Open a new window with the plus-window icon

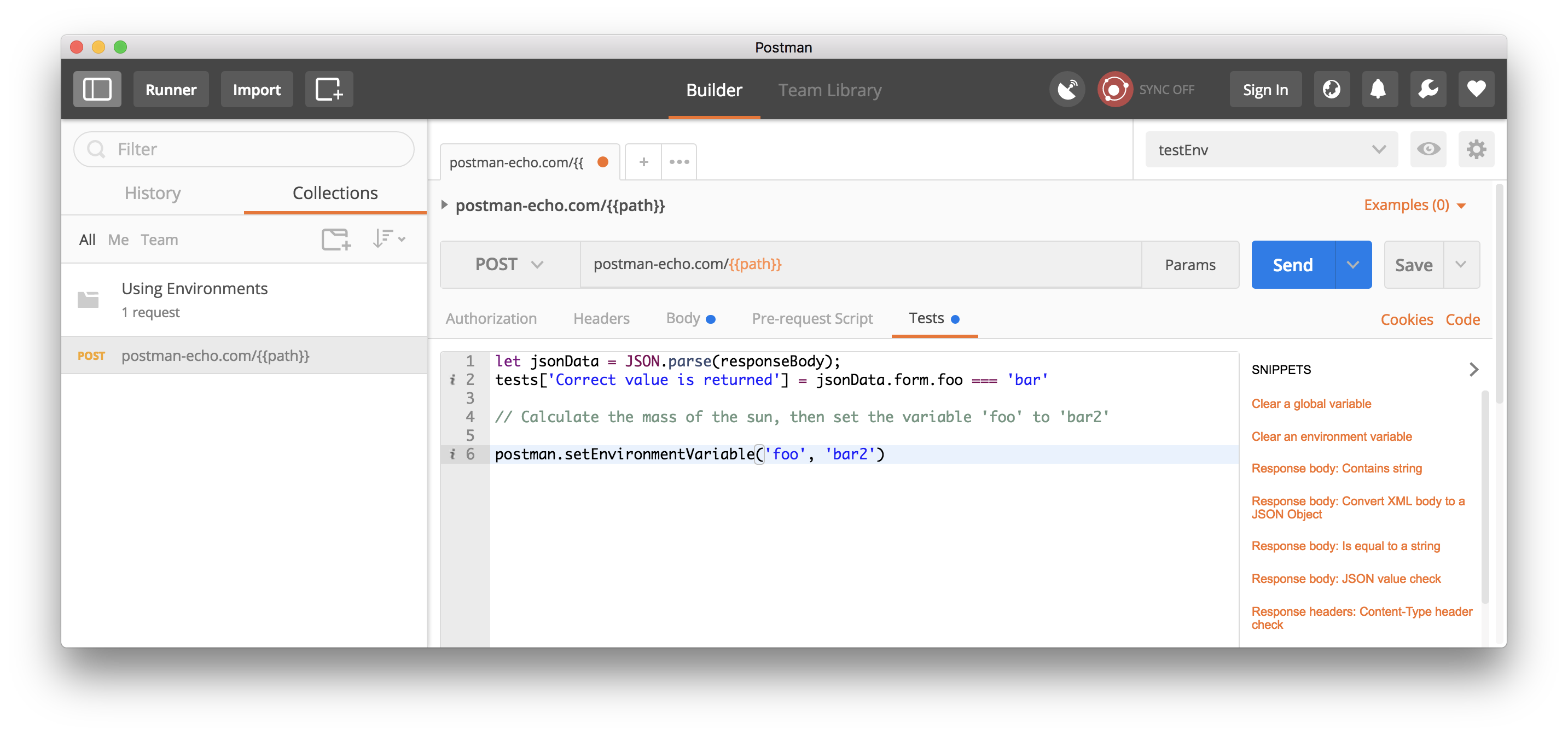coord(329,90)
